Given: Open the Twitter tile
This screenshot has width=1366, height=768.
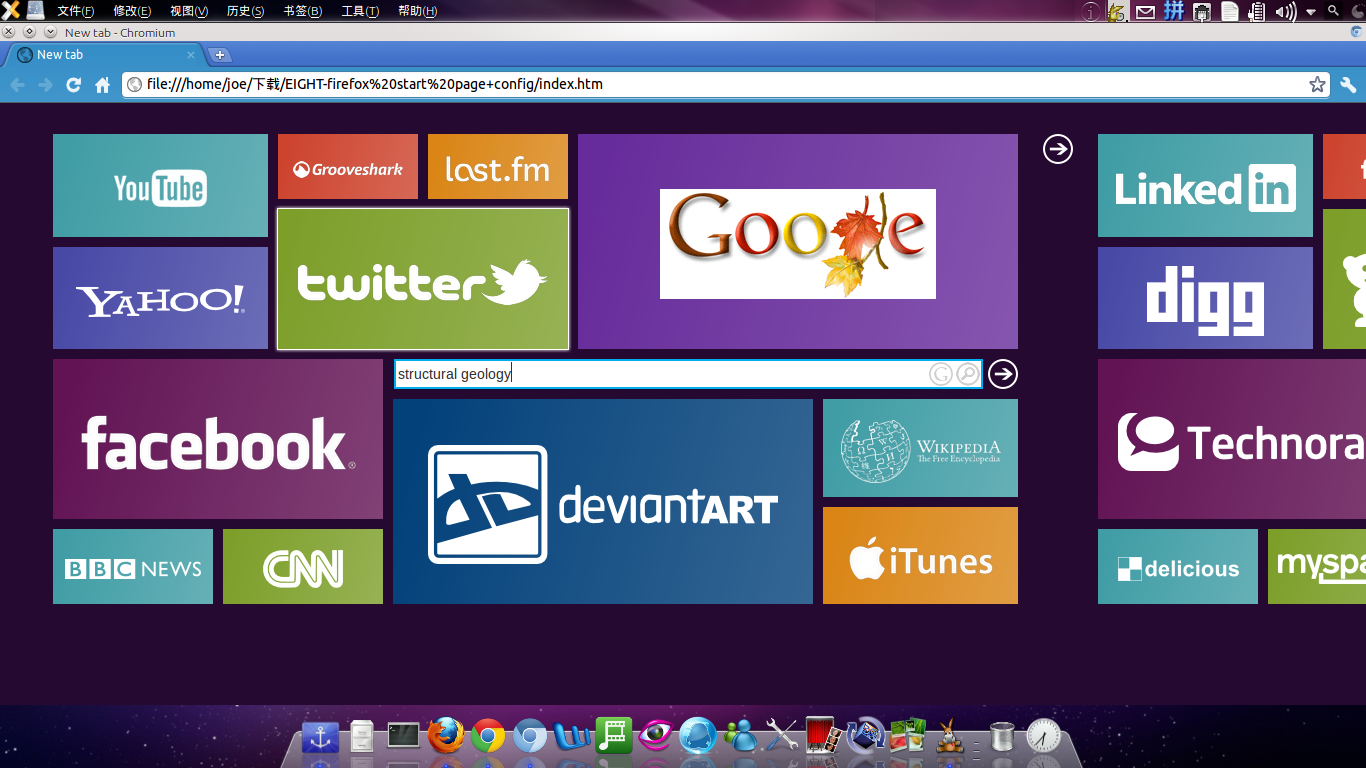Looking at the screenshot, I should coord(423,279).
